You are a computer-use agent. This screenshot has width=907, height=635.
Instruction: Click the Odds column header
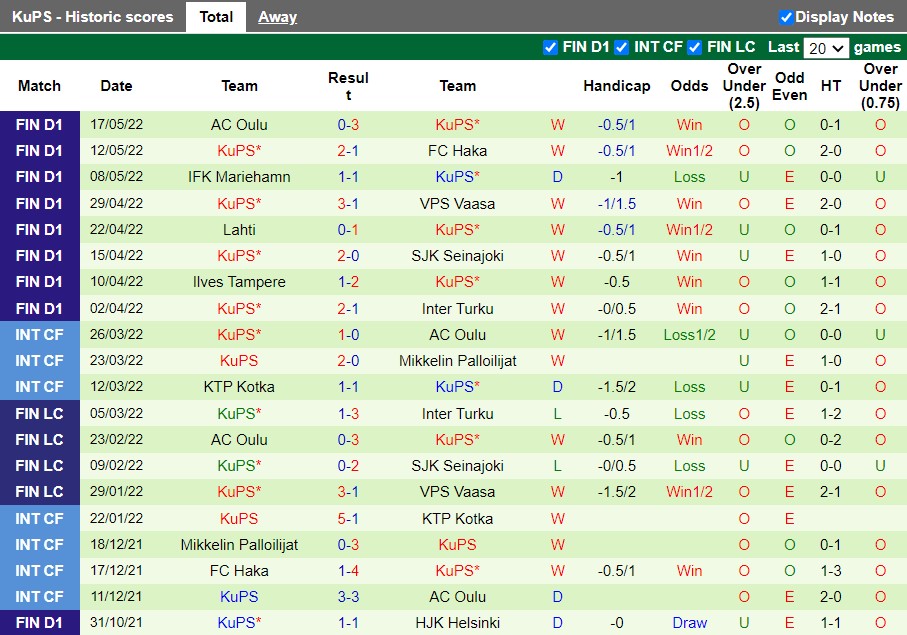(689, 86)
